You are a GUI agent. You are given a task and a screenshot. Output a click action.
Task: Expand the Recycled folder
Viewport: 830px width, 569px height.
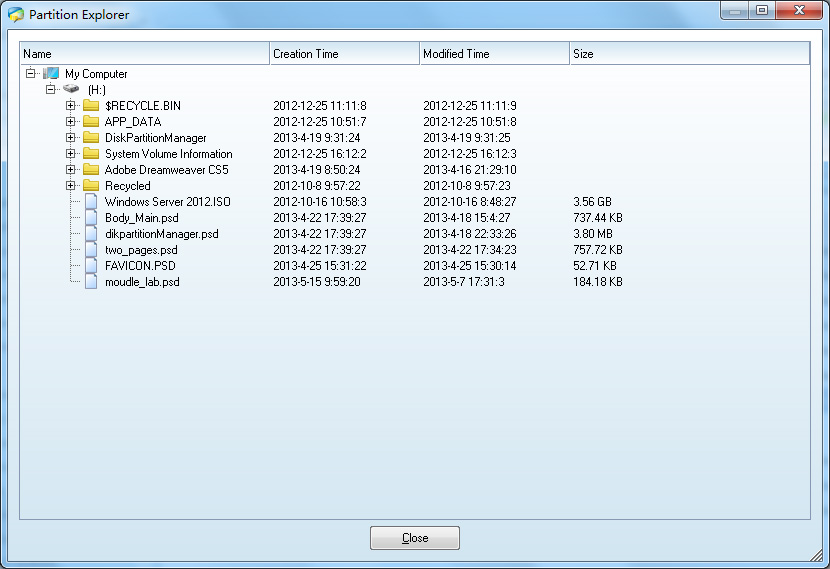click(x=71, y=186)
